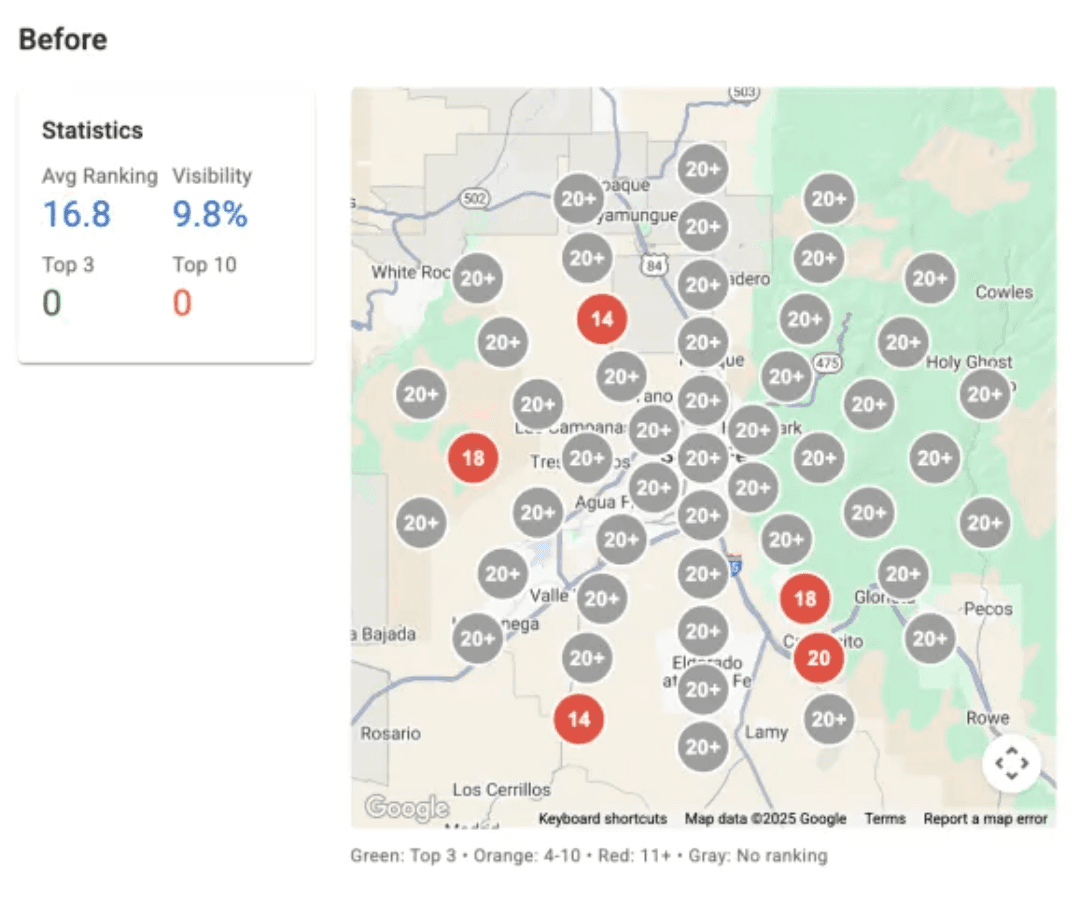
Task: Click the Map data ©2025 Google text
Action: click(x=765, y=818)
